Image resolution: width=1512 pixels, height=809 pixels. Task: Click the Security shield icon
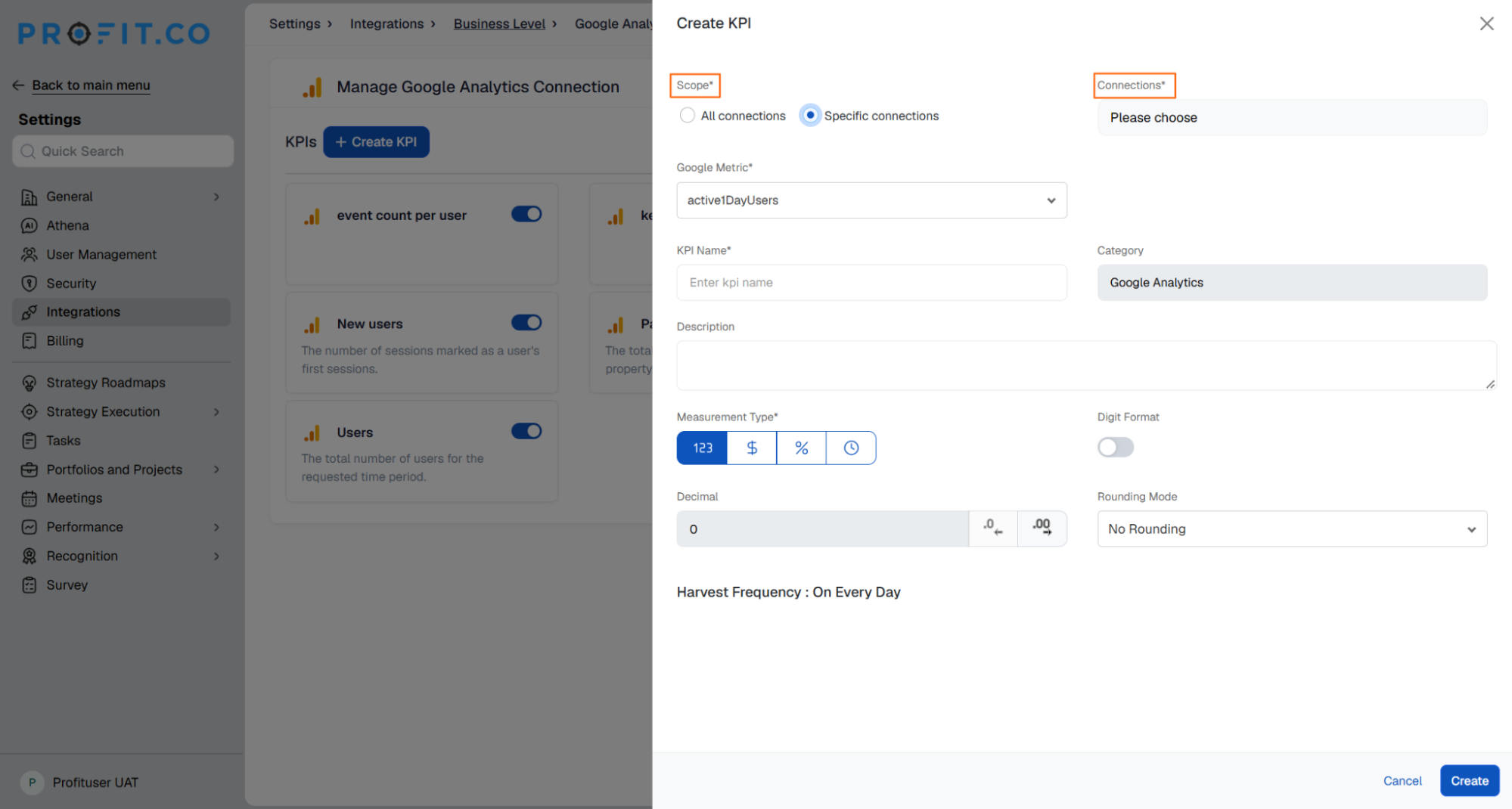click(29, 284)
